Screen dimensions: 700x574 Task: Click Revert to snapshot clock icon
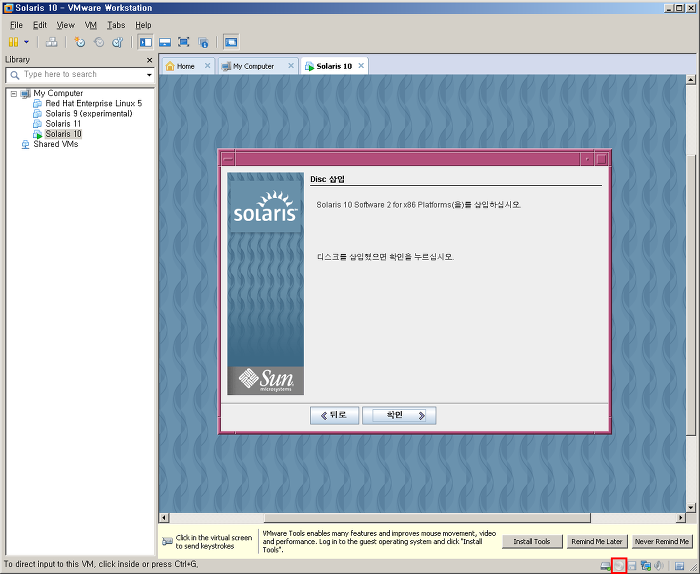99,42
